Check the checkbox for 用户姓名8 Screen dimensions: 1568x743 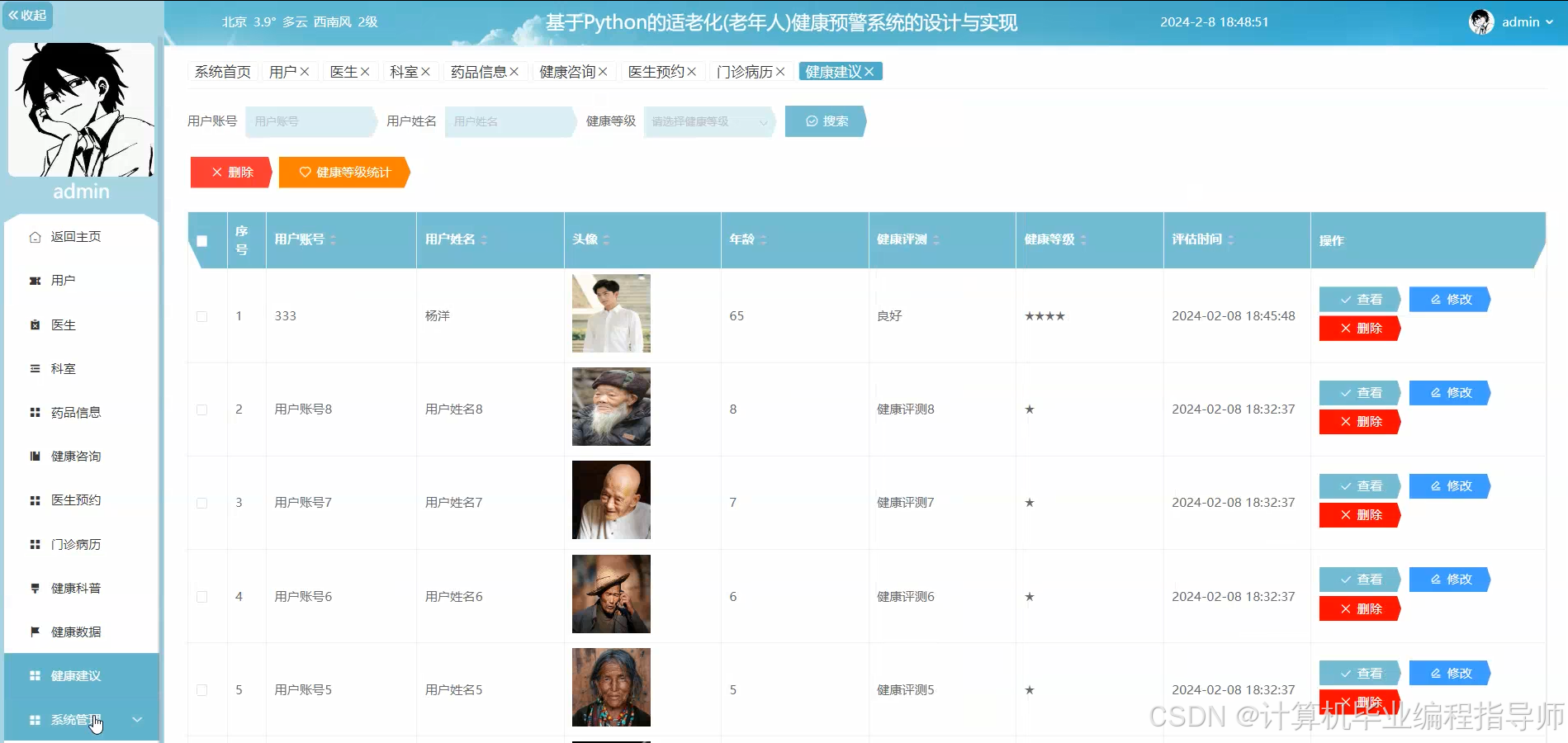tap(202, 409)
